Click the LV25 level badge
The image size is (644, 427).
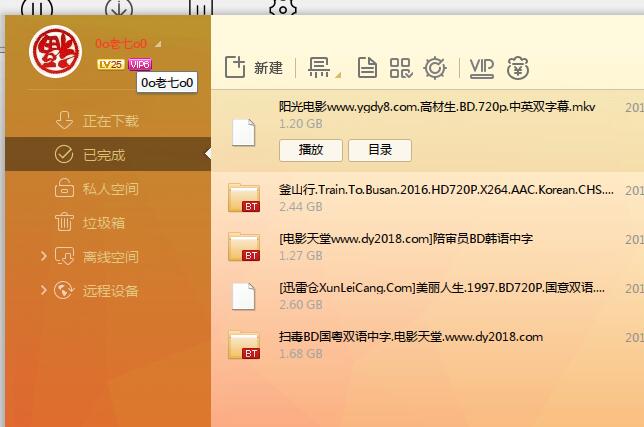[110, 64]
